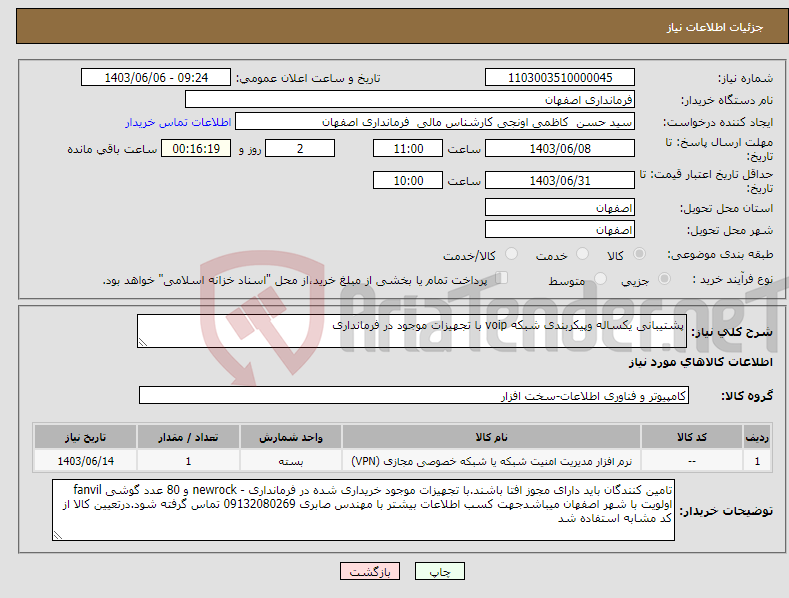Click the unit cell بسته

click(291, 461)
